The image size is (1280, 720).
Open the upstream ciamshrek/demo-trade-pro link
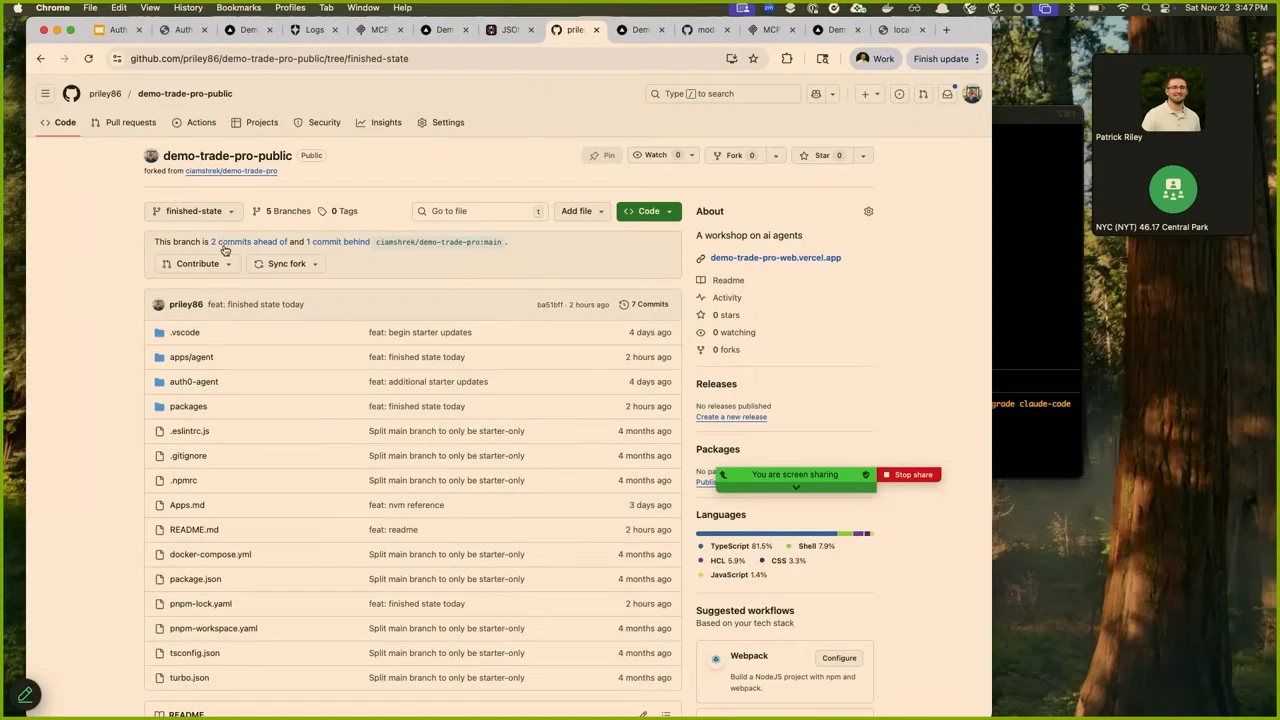tap(231, 171)
